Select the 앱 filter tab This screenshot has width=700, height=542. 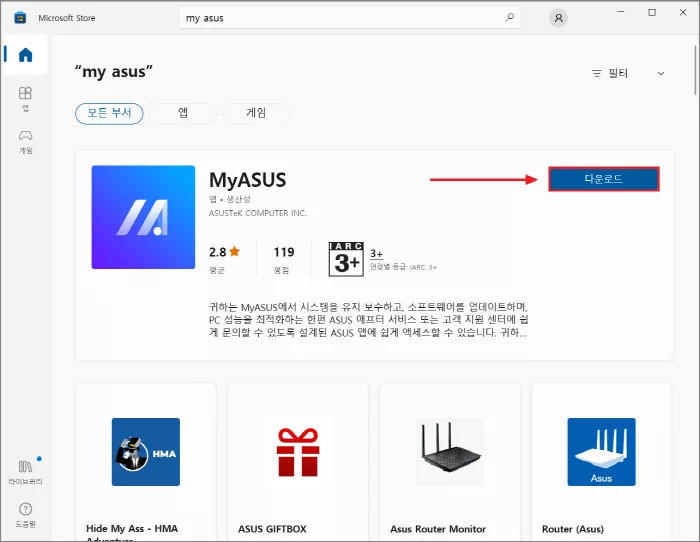tap(183, 113)
